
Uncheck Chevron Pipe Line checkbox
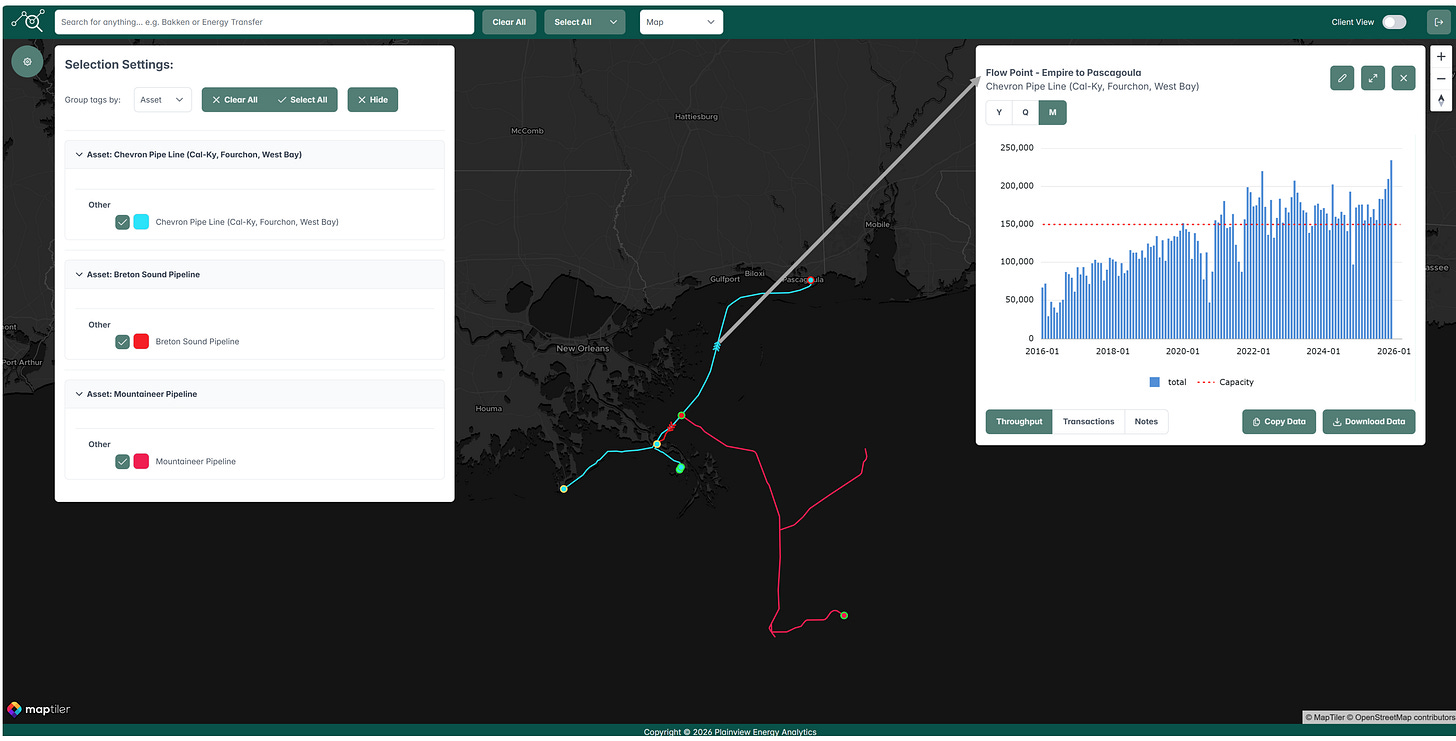coord(122,222)
